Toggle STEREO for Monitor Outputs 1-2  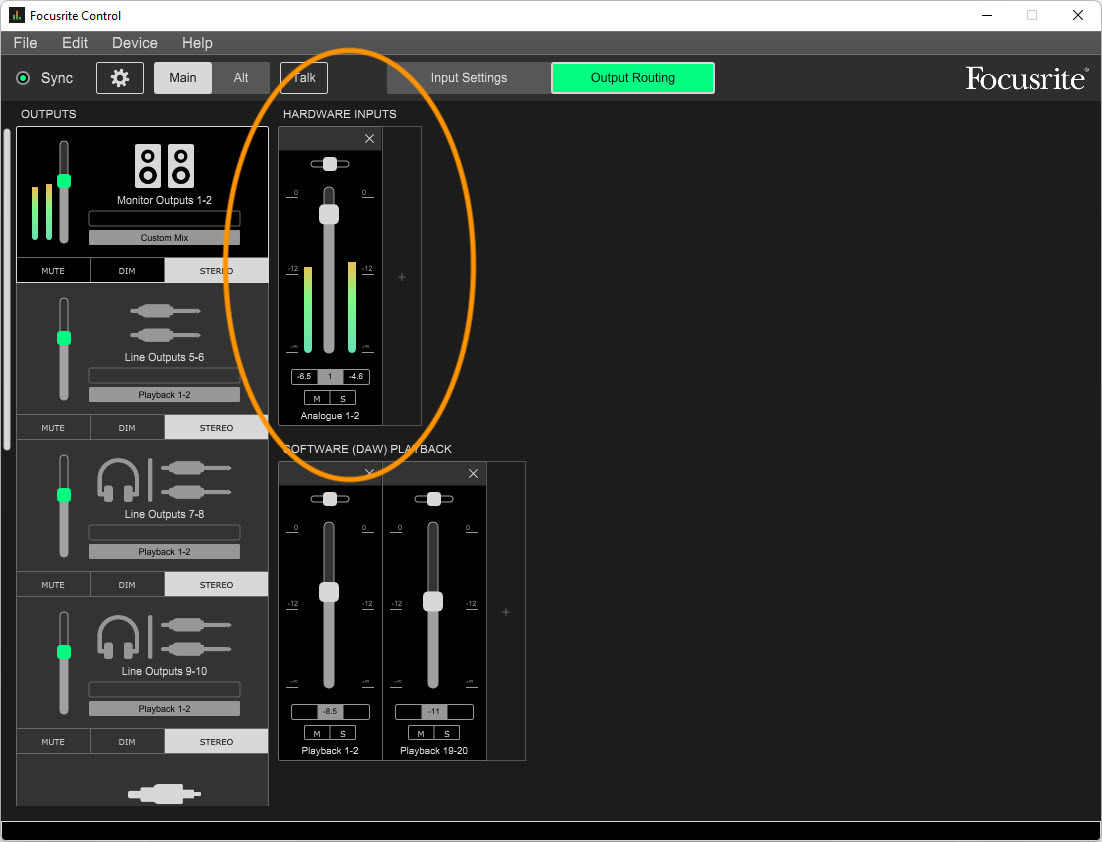click(216, 271)
